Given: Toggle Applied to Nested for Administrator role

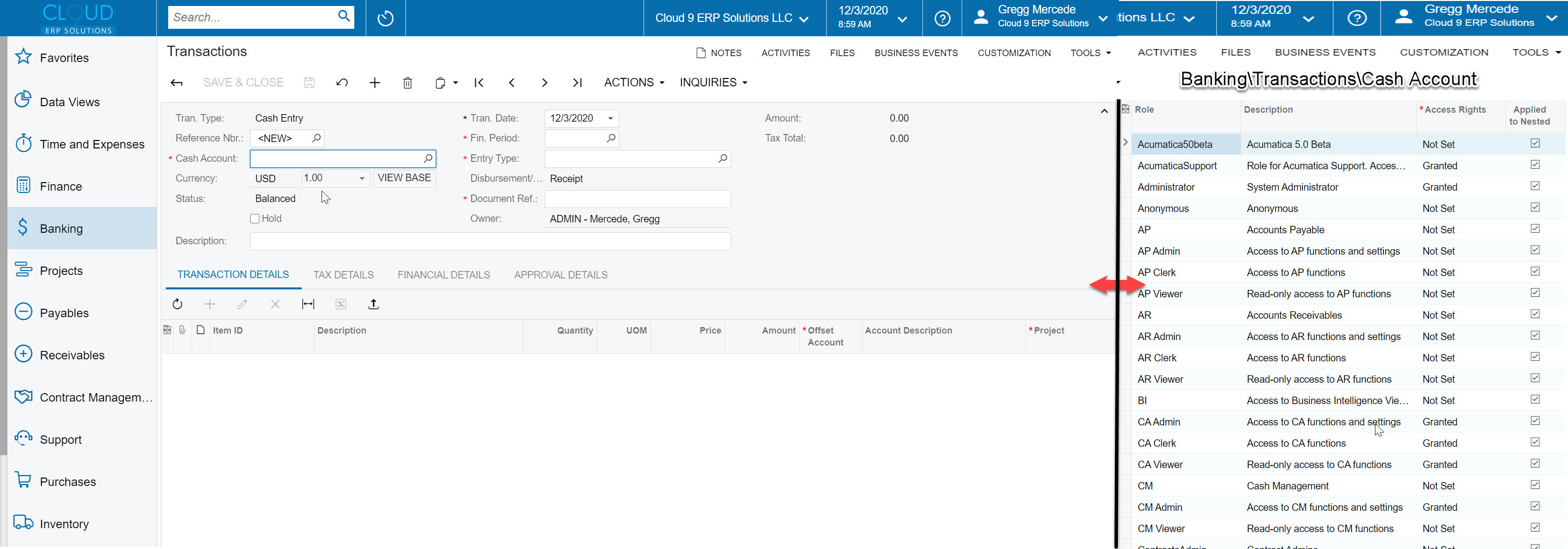Looking at the screenshot, I should point(1535,186).
